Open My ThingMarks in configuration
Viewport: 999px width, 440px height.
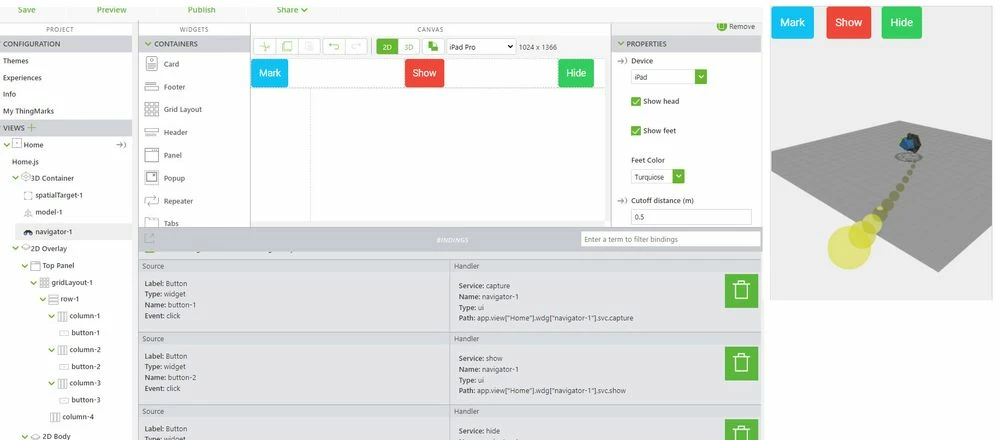pyautogui.click(x=29, y=111)
